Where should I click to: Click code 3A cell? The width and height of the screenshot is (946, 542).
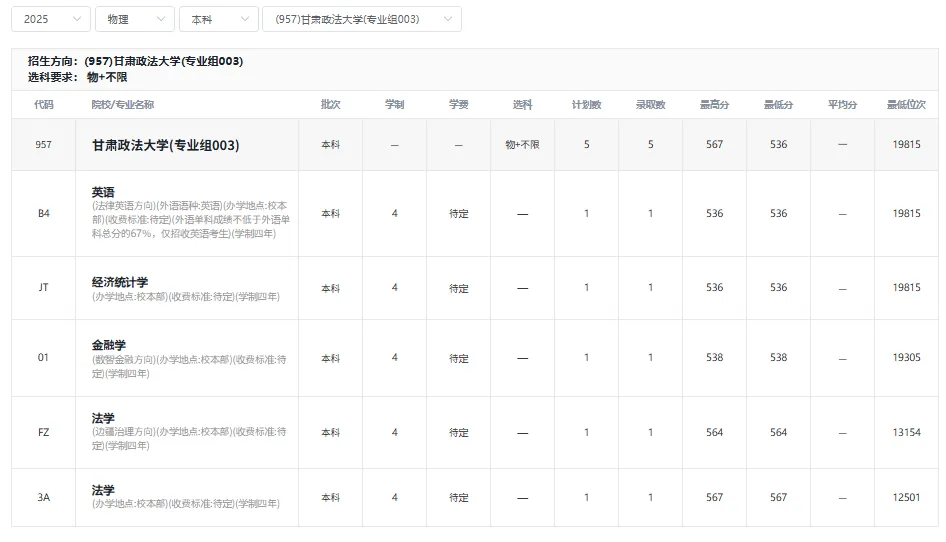coord(43,497)
